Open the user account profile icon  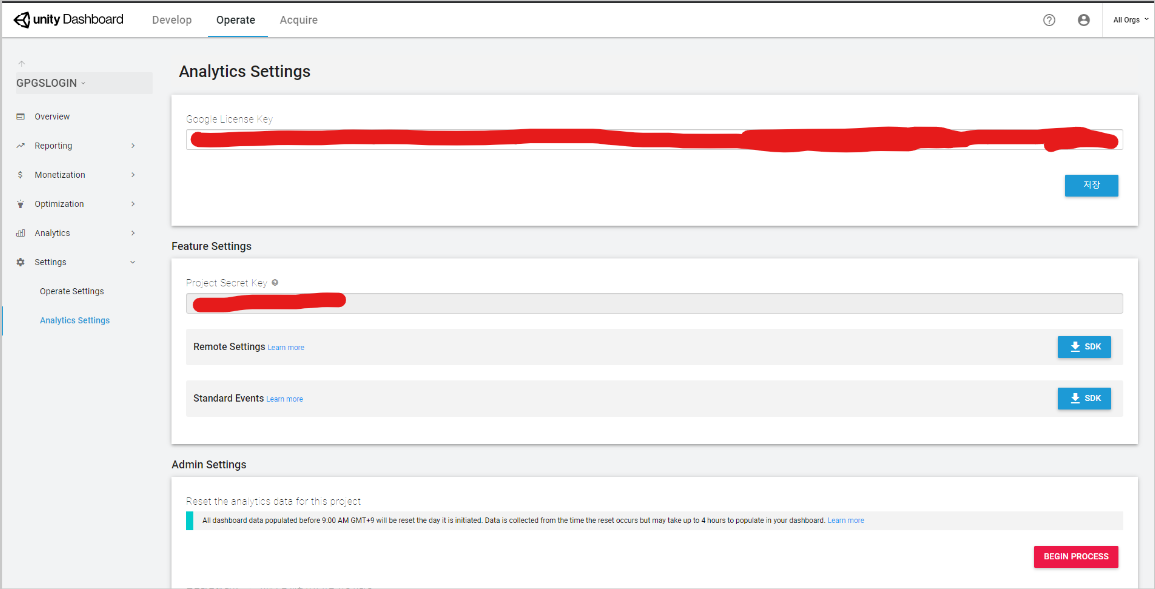click(1084, 21)
